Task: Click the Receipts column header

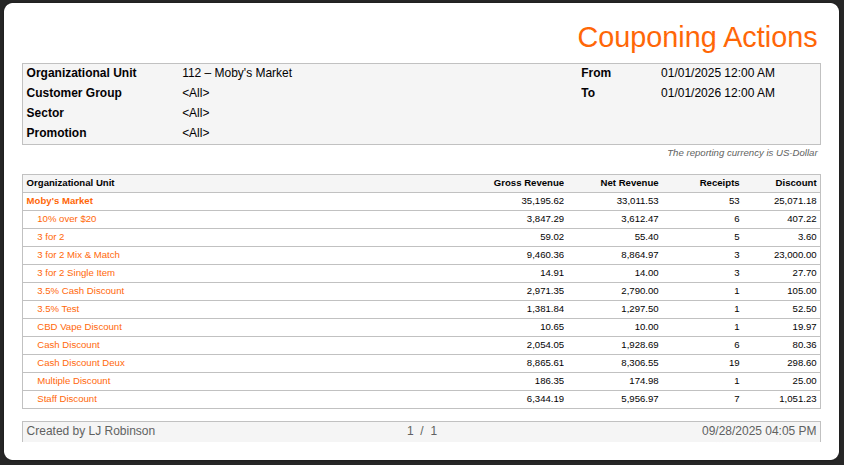Action: point(719,183)
